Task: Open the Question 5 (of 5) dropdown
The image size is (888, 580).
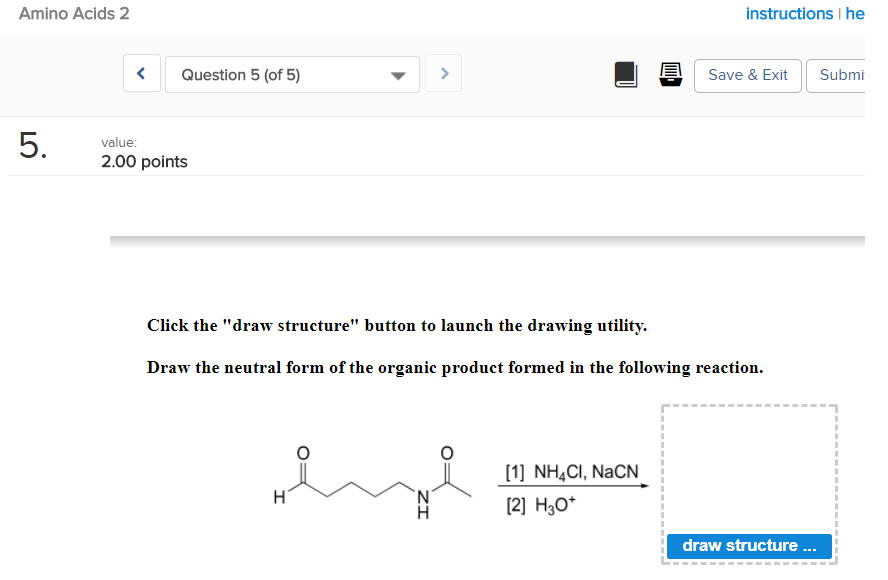Action: pyautogui.click(x=280, y=73)
